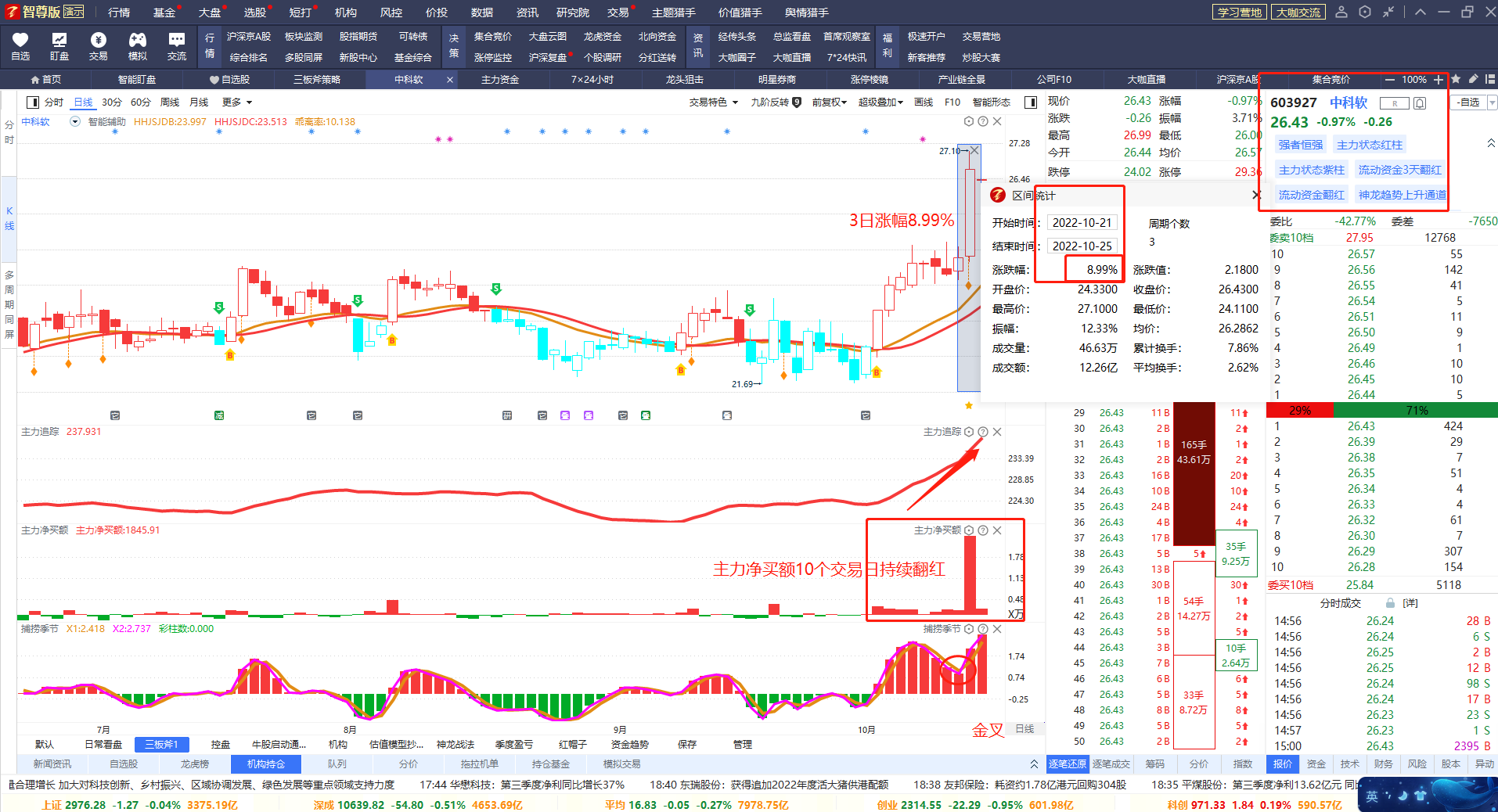Open the -自选 dropdown arrow

pos(1492,103)
